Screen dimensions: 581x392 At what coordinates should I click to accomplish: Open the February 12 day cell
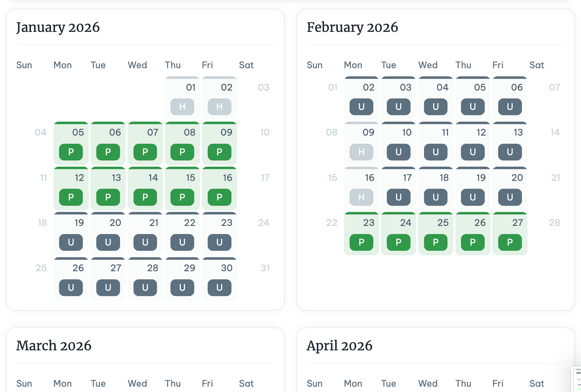pos(472,143)
